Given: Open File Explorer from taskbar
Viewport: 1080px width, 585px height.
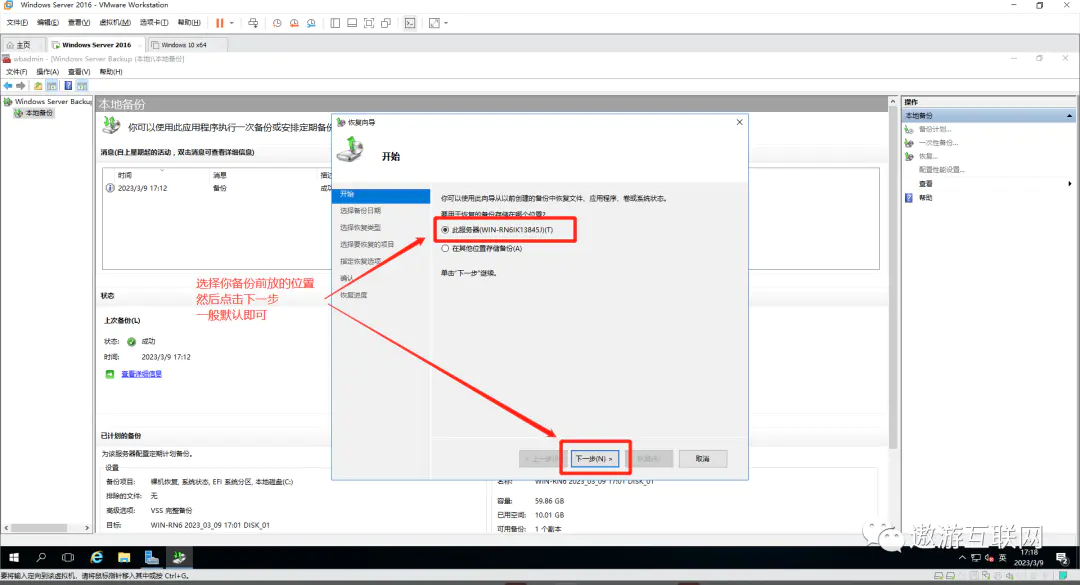Looking at the screenshot, I should coord(124,557).
